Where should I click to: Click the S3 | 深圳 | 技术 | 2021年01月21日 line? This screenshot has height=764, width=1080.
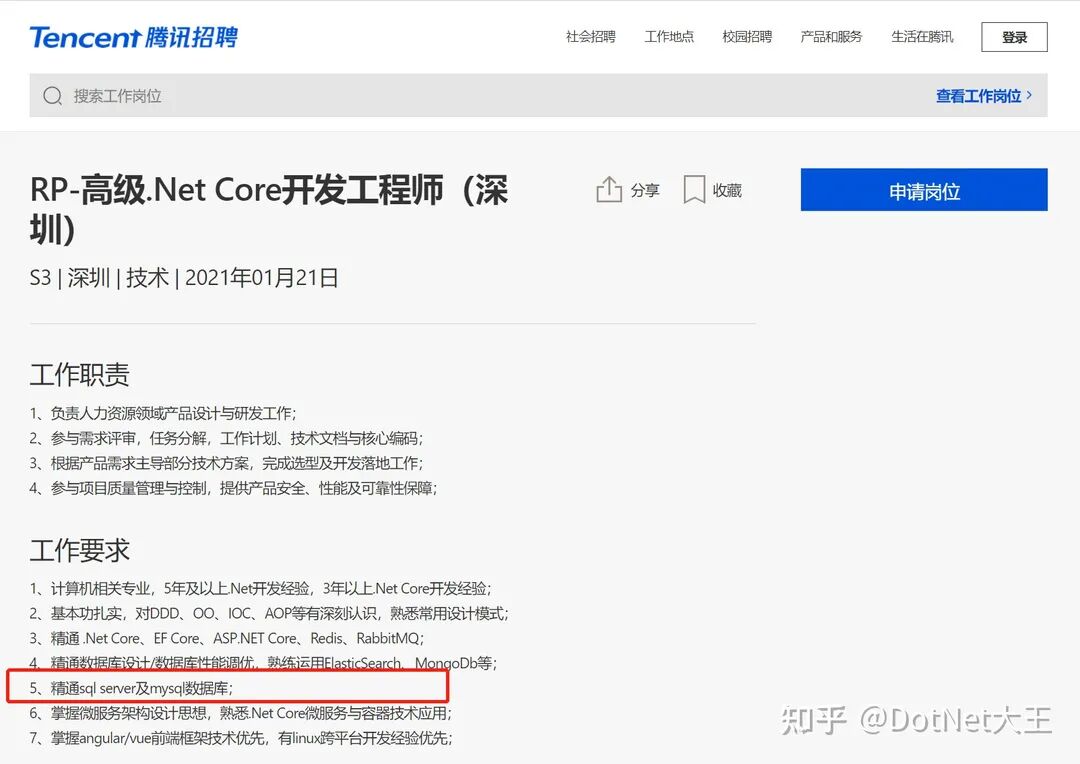tap(184, 278)
